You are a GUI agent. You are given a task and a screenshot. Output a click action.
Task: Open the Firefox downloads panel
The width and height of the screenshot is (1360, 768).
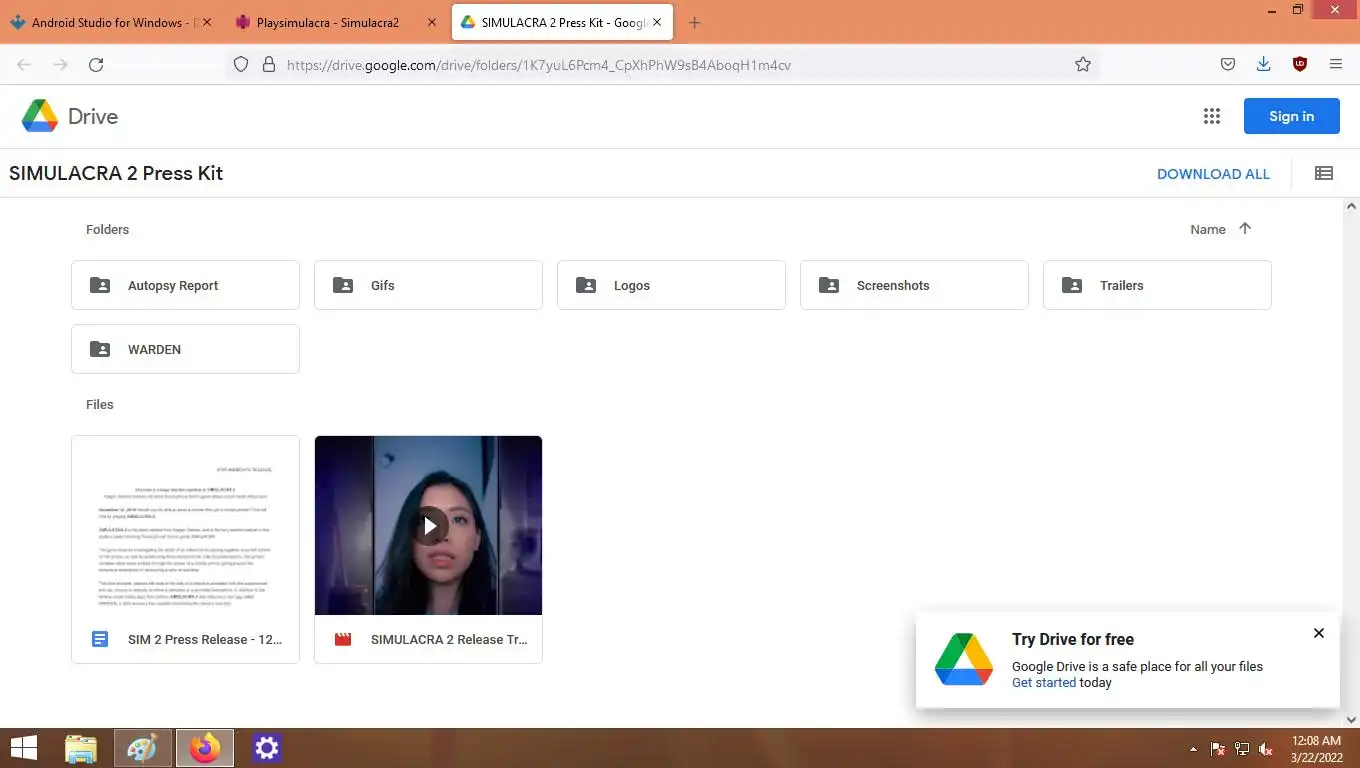pos(1264,65)
